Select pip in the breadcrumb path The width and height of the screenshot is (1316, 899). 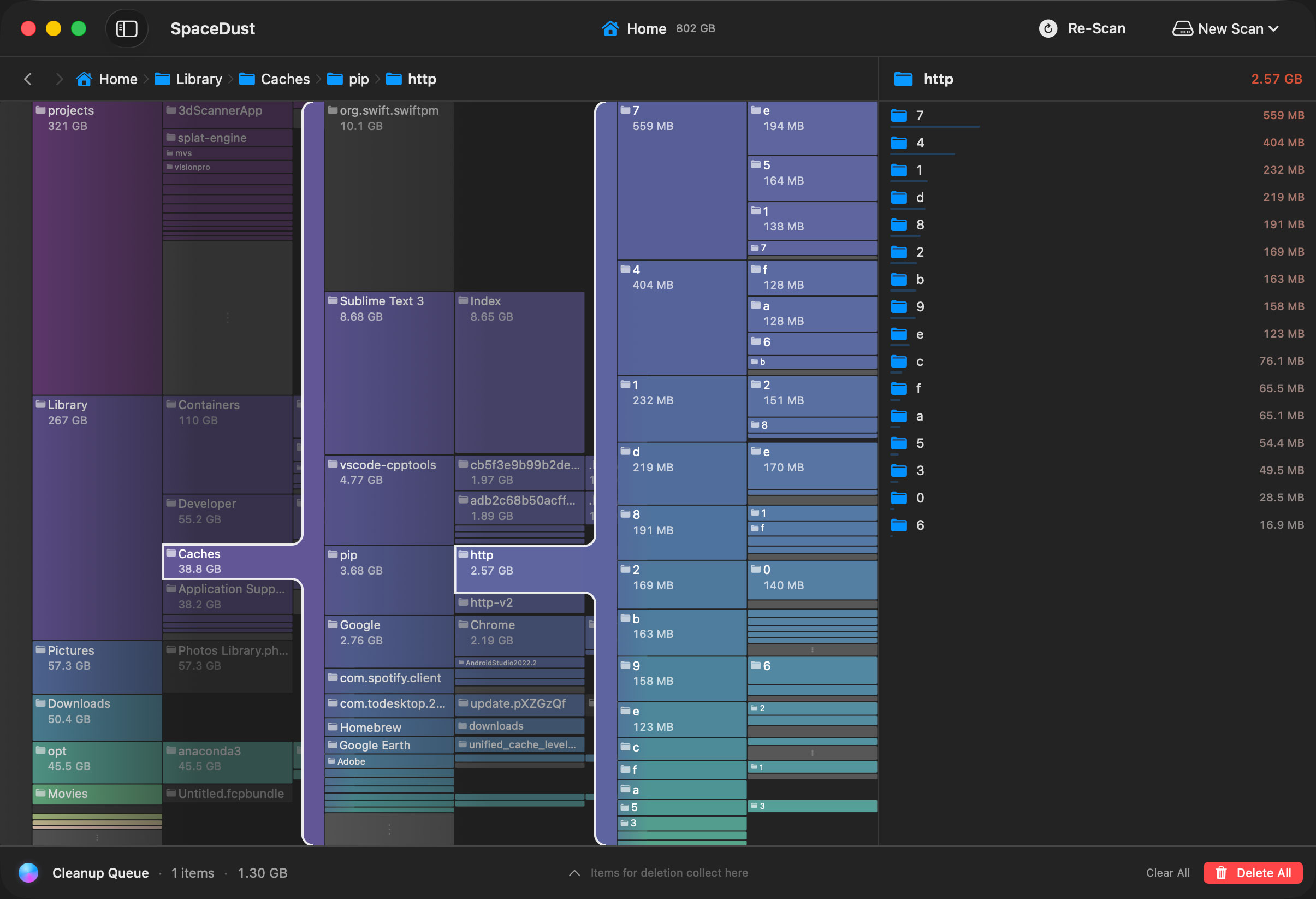[348, 79]
